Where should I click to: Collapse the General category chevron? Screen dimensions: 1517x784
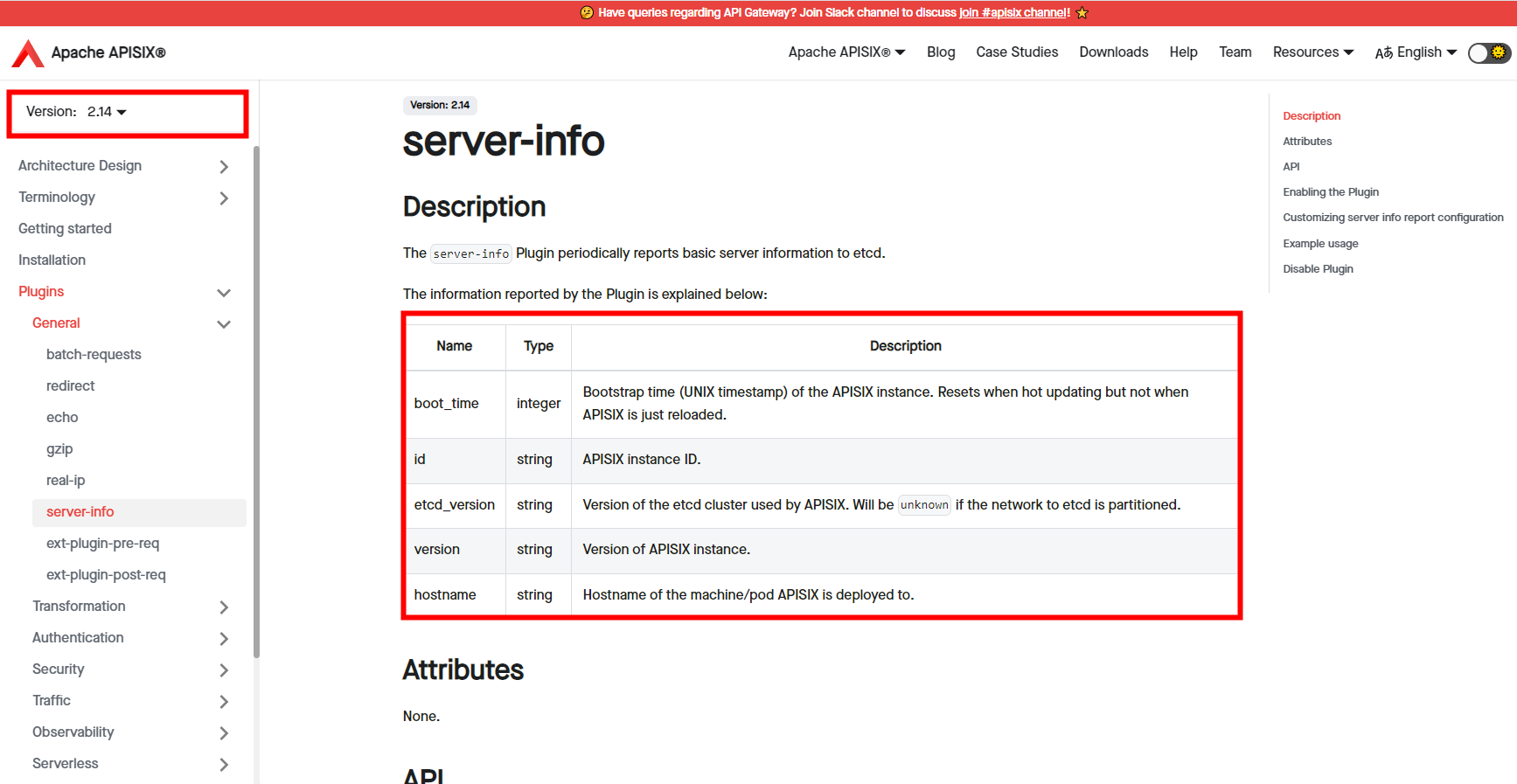(x=224, y=323)
